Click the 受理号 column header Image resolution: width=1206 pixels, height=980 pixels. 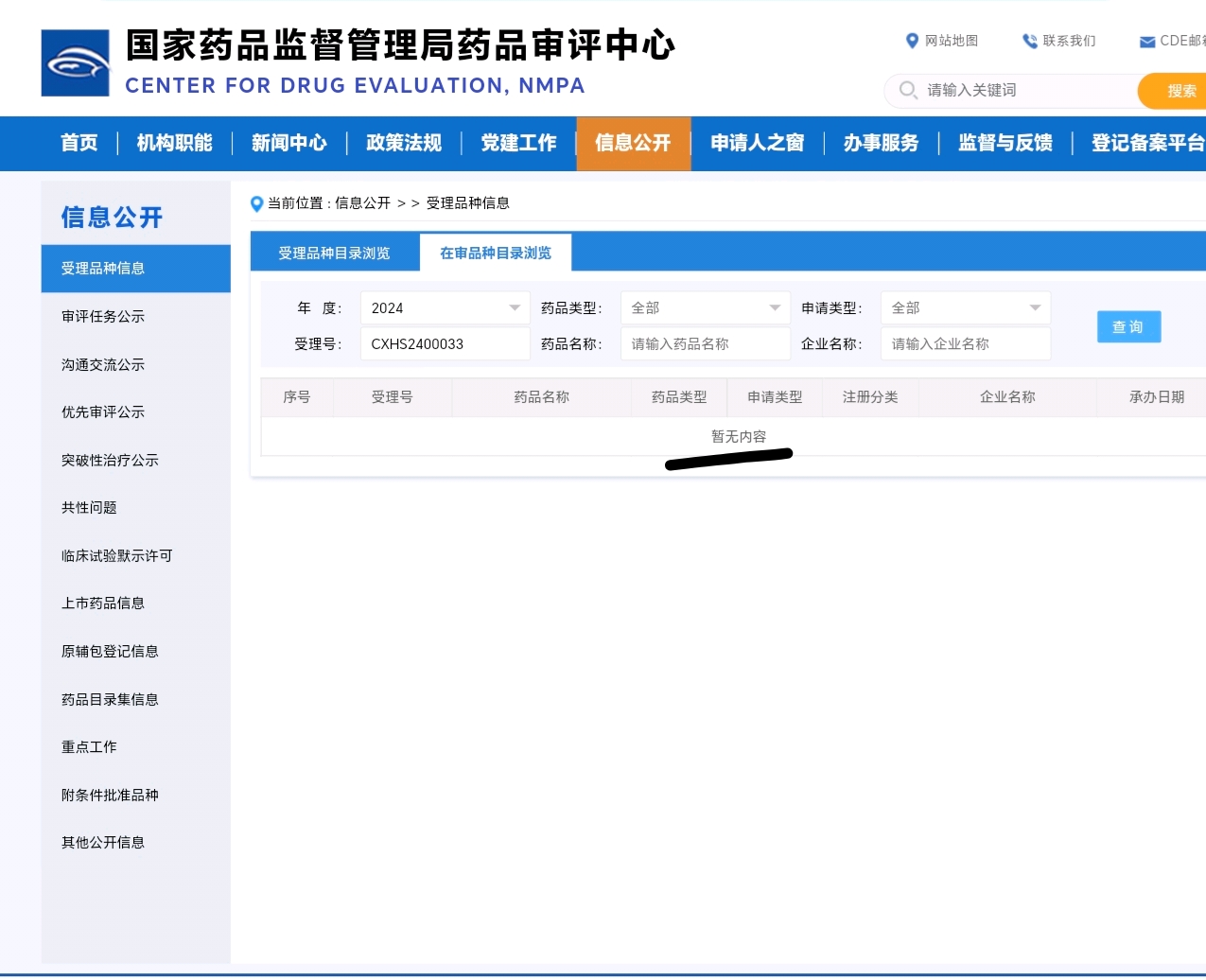click(x=393, y=397)
